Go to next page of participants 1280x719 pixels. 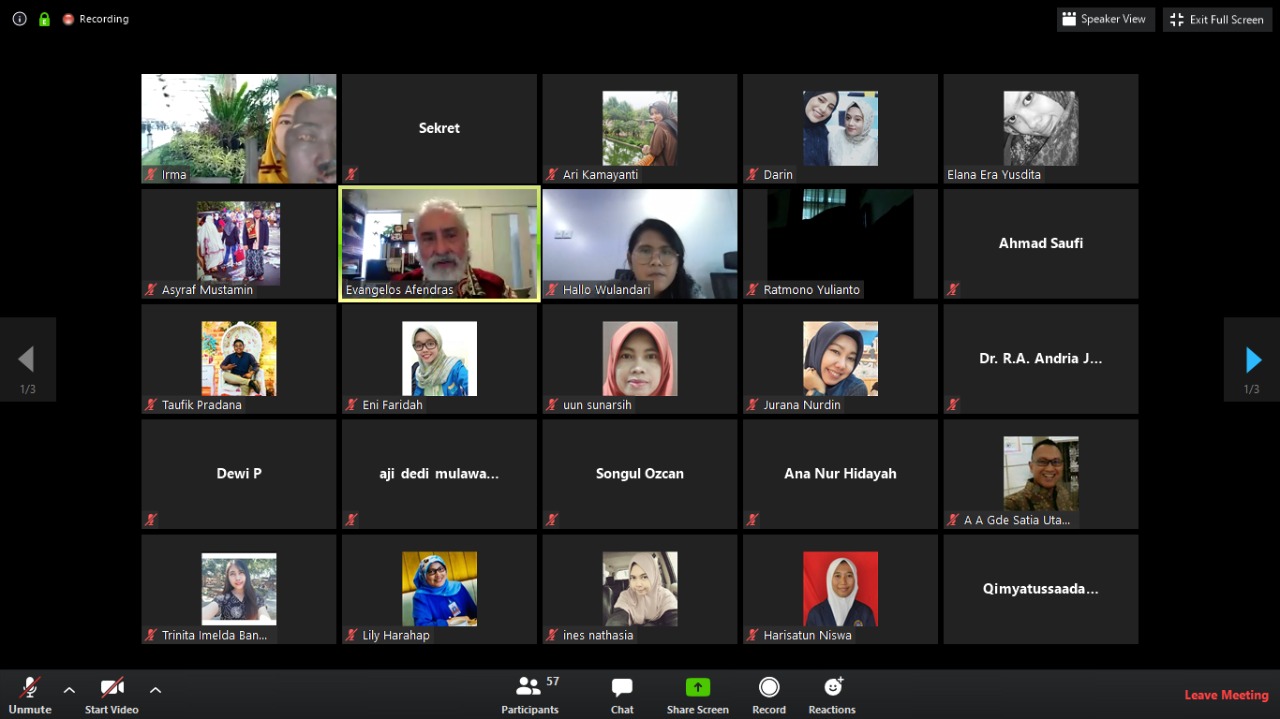(1252, 360)
